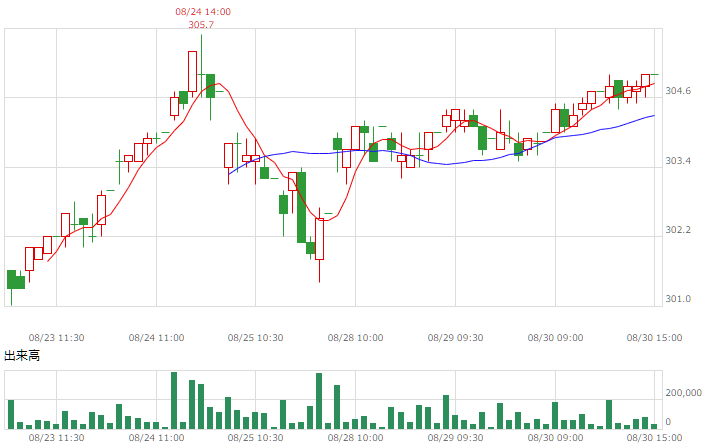Click the 08/24 14:00 high-point timestamp label
The height and width of the screenshot is (447, 707).
(203, 12)
